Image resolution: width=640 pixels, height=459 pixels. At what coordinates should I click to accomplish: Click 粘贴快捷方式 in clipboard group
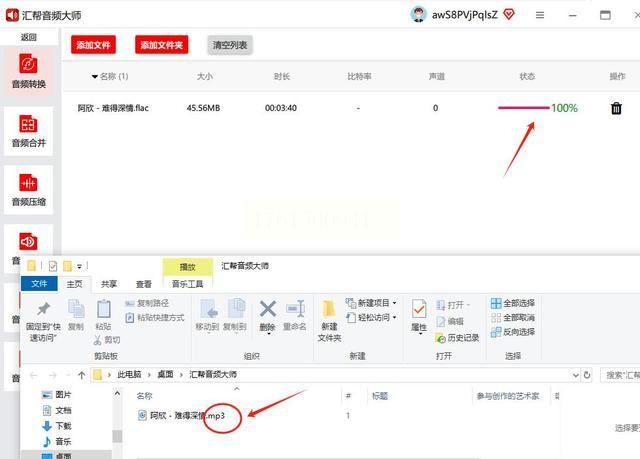155,317
